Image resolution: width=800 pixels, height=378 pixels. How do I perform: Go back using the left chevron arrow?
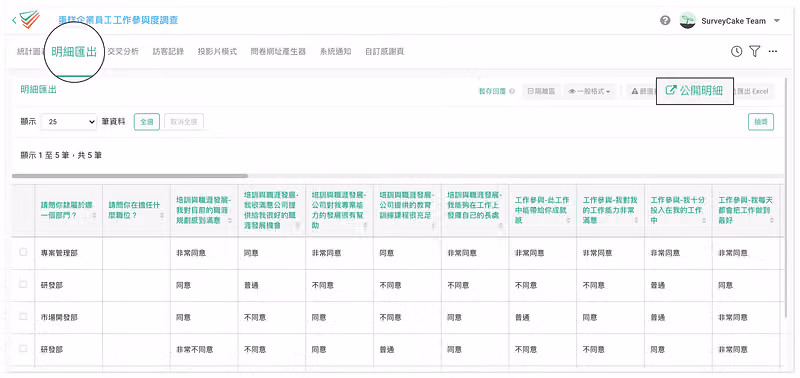point(14,20)
